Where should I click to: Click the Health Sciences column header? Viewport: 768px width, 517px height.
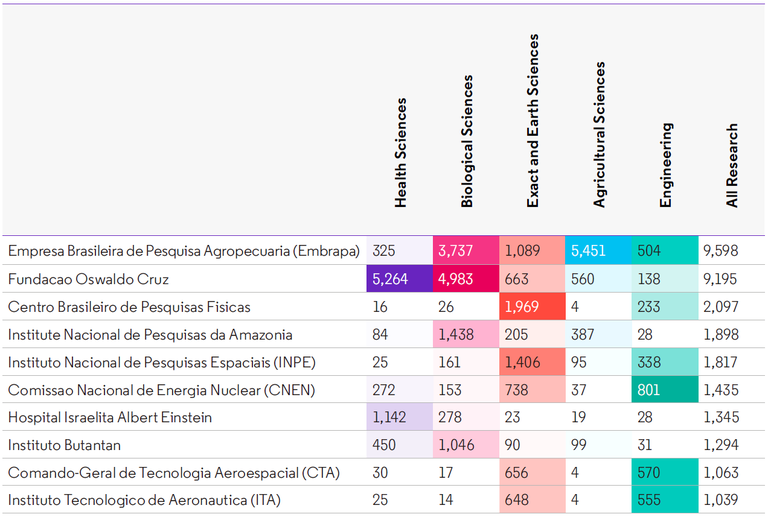pos(401,152)
